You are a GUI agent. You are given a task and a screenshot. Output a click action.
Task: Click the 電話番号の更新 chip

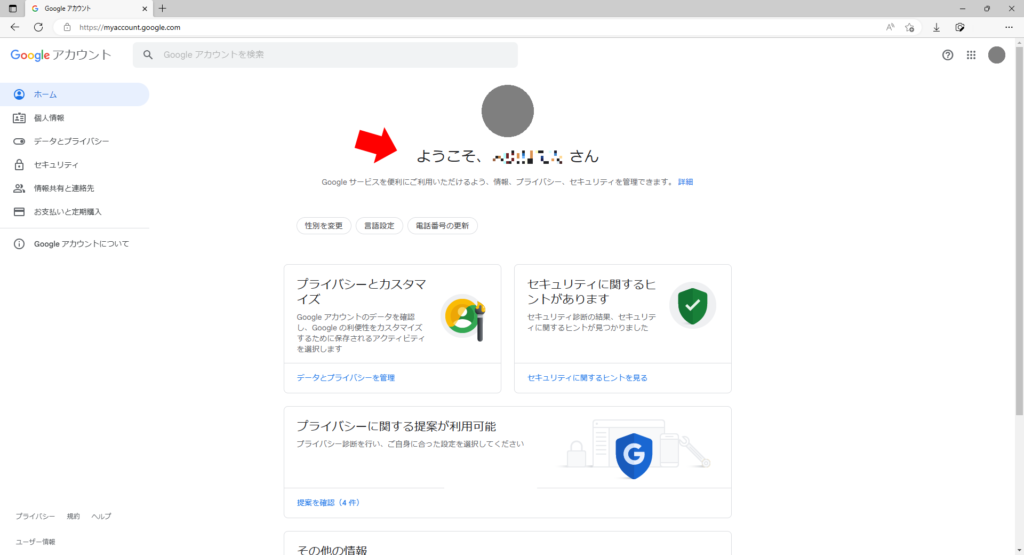[x=443, y=226]
